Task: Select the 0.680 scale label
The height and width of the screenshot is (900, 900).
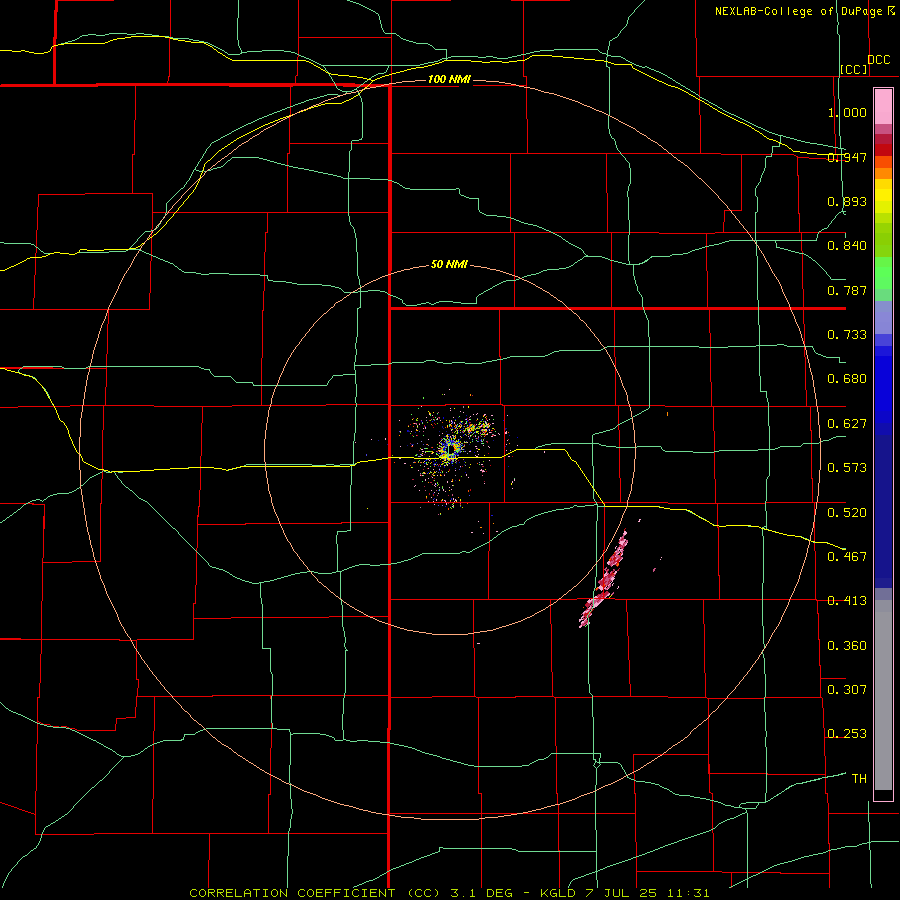Action: (847, 379)
